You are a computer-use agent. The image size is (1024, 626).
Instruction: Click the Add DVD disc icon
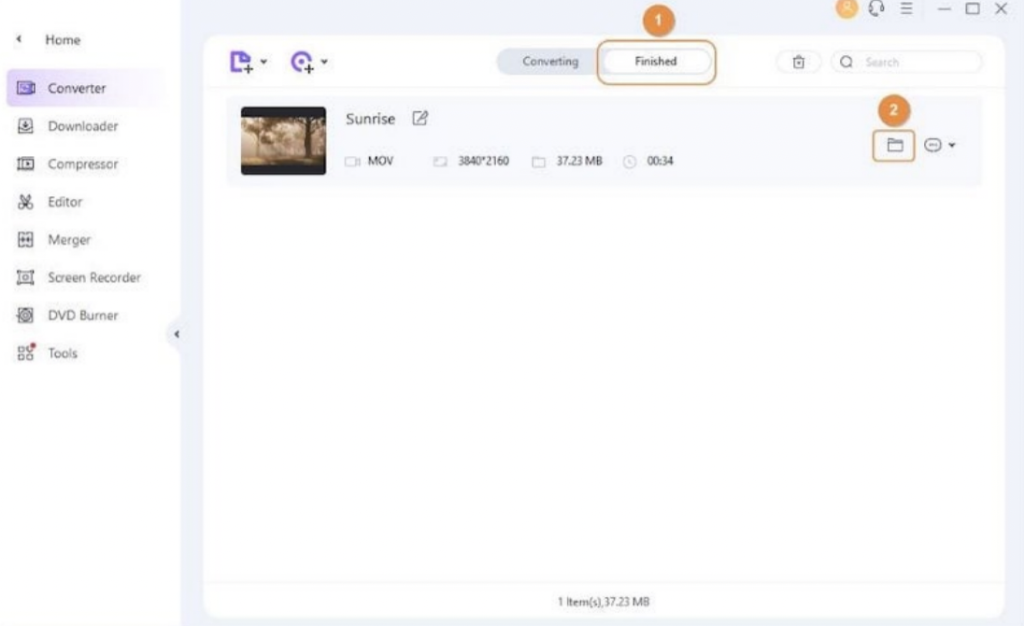302,62
